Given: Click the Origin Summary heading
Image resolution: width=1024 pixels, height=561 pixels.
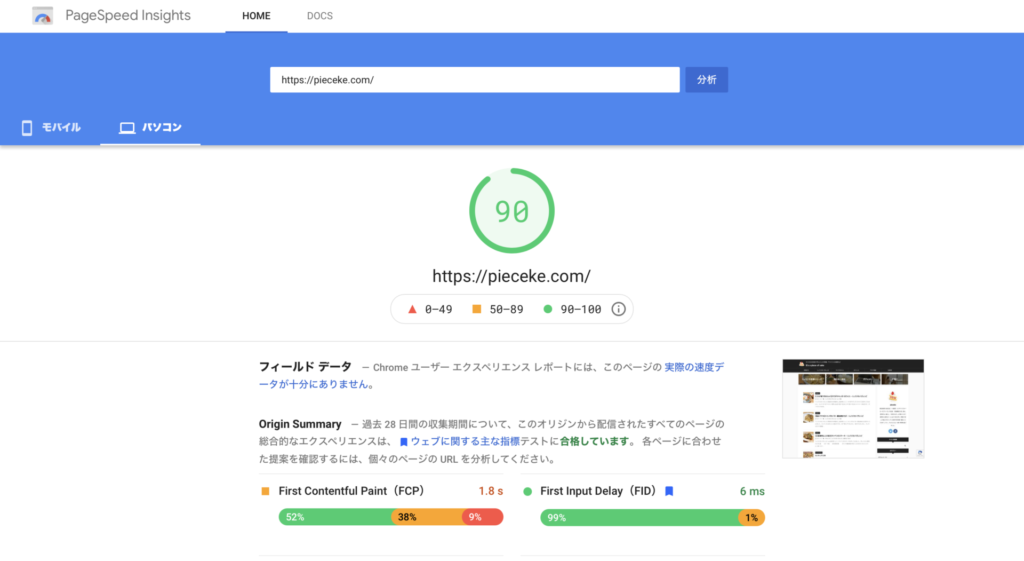Looking at the screenshot, I should tap(300, 424).
